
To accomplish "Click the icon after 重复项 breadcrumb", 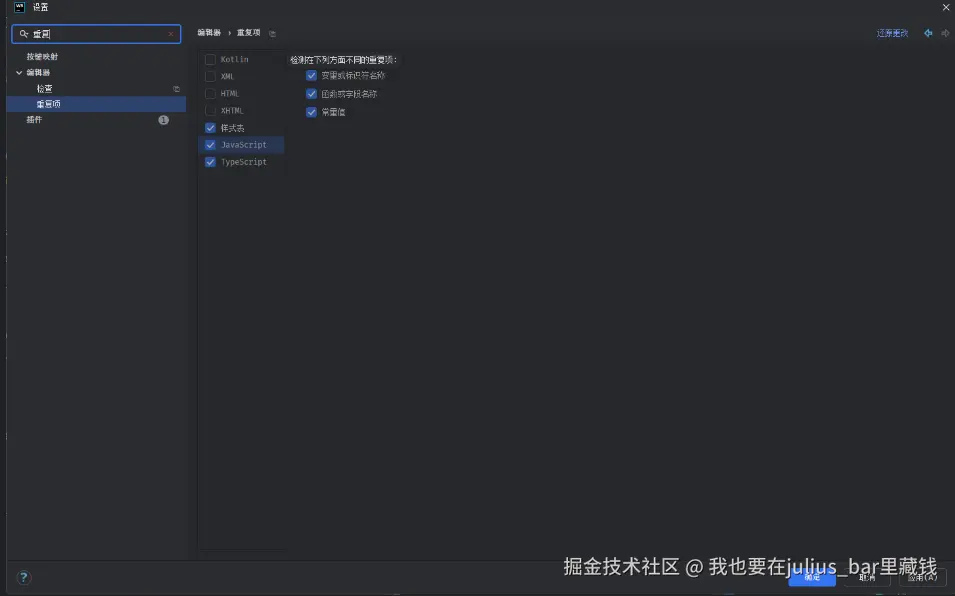I will click(272, 32).
